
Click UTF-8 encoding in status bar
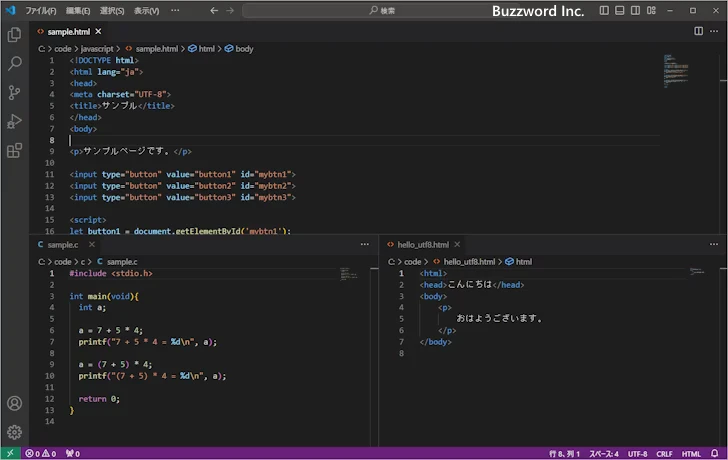pyautogui.click(x=637, y=453)
